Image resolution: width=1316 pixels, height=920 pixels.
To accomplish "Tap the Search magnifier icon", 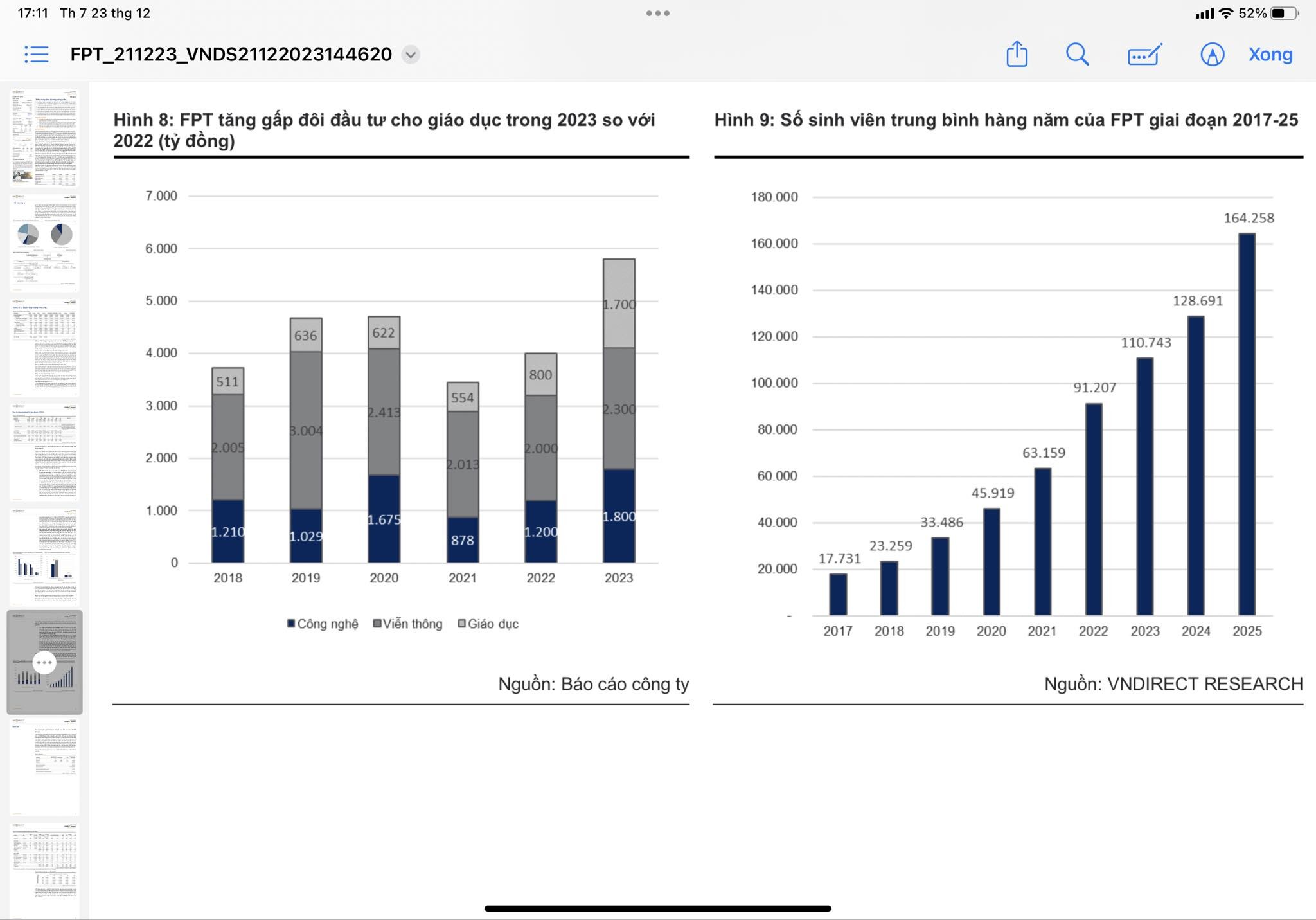I will point(1078,55).
